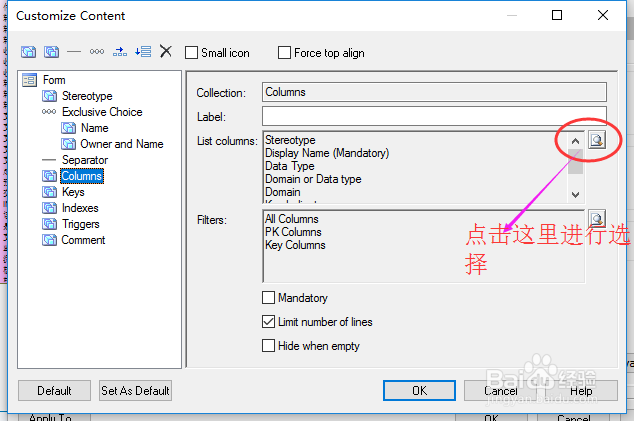The image size is (634, 421).
Task: Click the Indexes tree item icon
Action: [x=49, y=208]
